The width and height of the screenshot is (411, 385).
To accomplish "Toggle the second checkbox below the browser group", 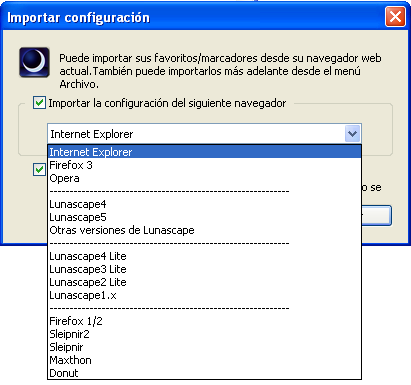I will (x=39, y=170).
